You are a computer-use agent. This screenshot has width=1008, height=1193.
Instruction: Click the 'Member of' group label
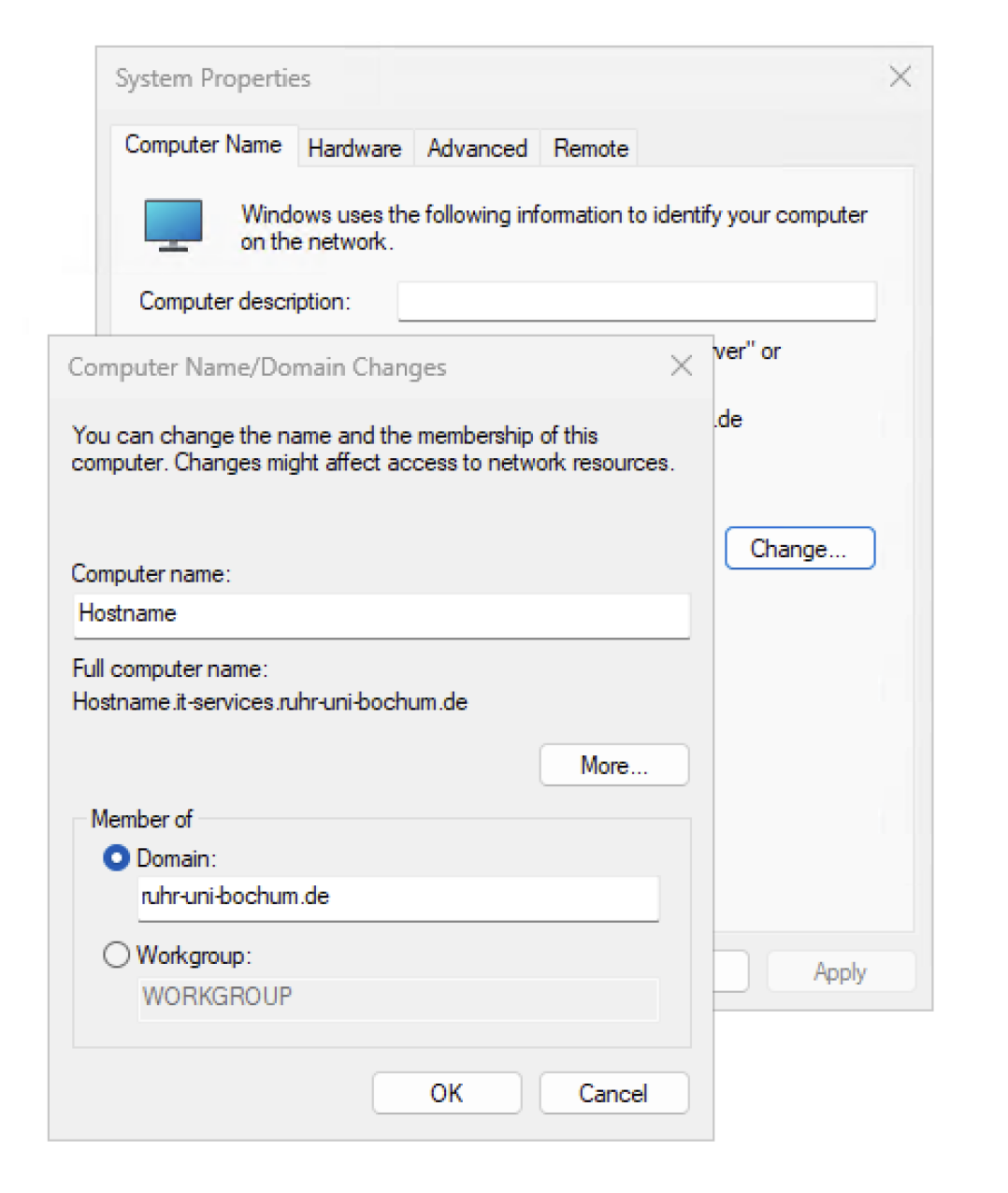(x=141, y=819)
